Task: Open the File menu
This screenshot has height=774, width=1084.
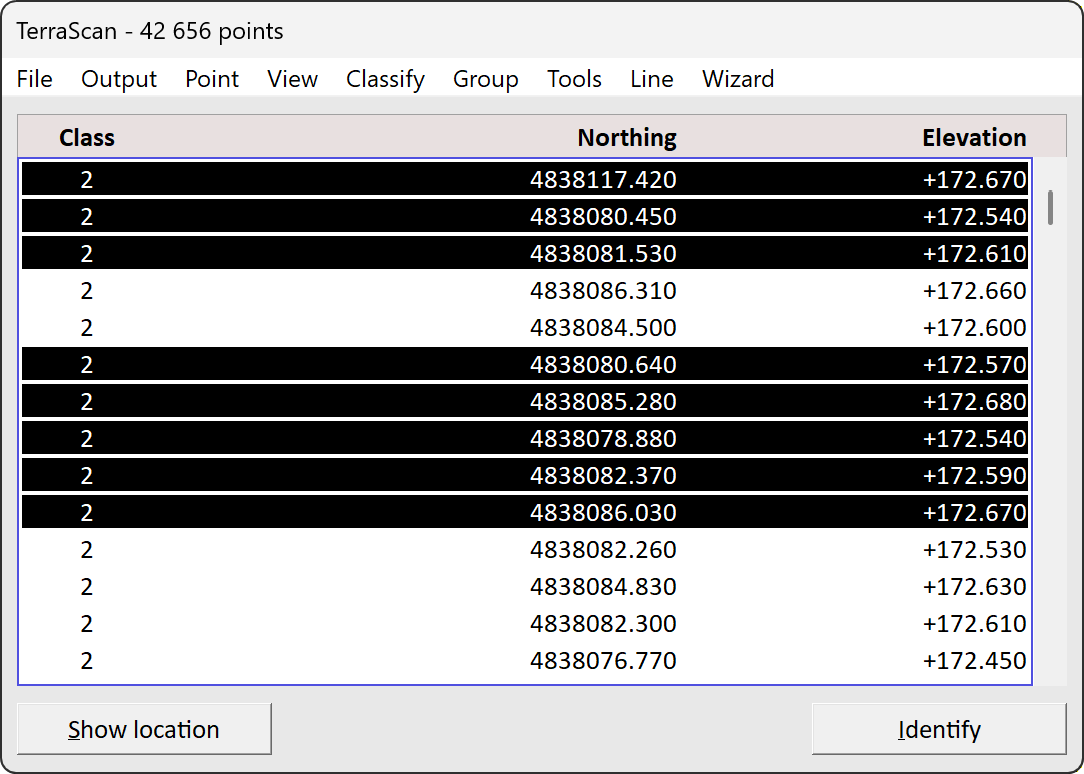Action: coord(35,79)
